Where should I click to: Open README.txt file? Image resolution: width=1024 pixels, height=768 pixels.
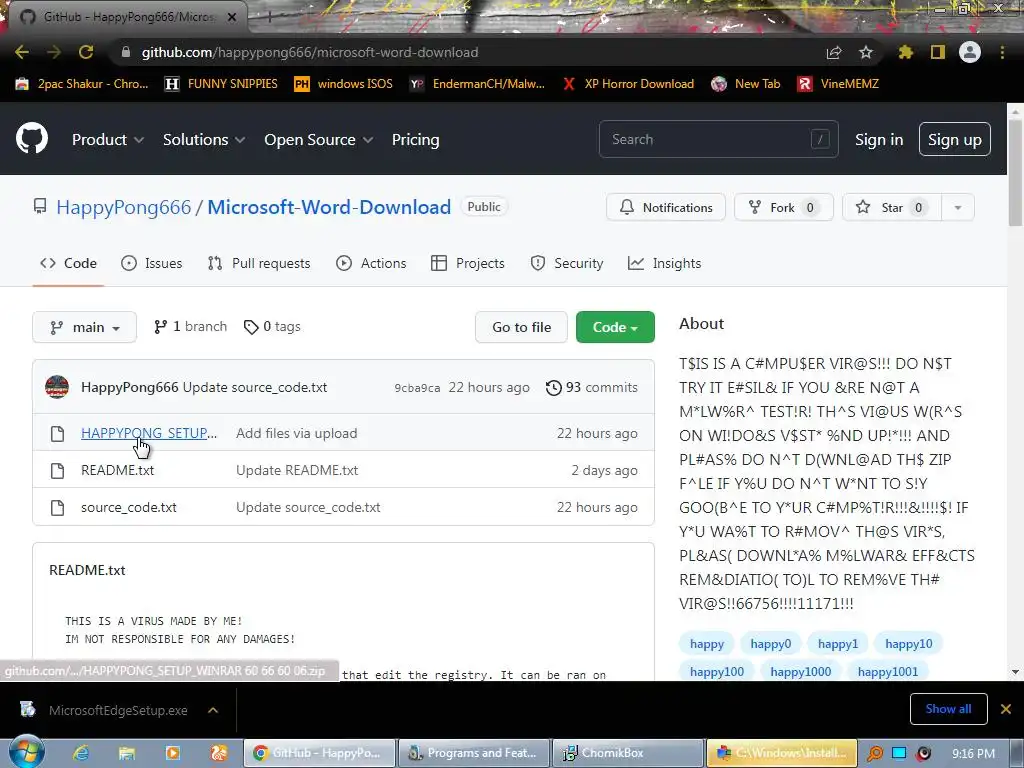coord(118,470)
